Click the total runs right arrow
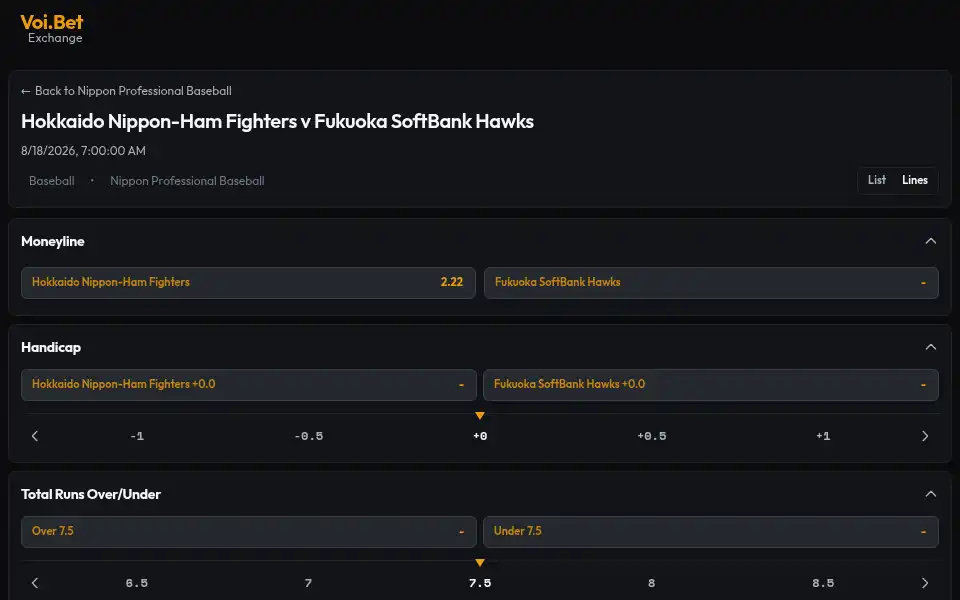 [924, 583]
